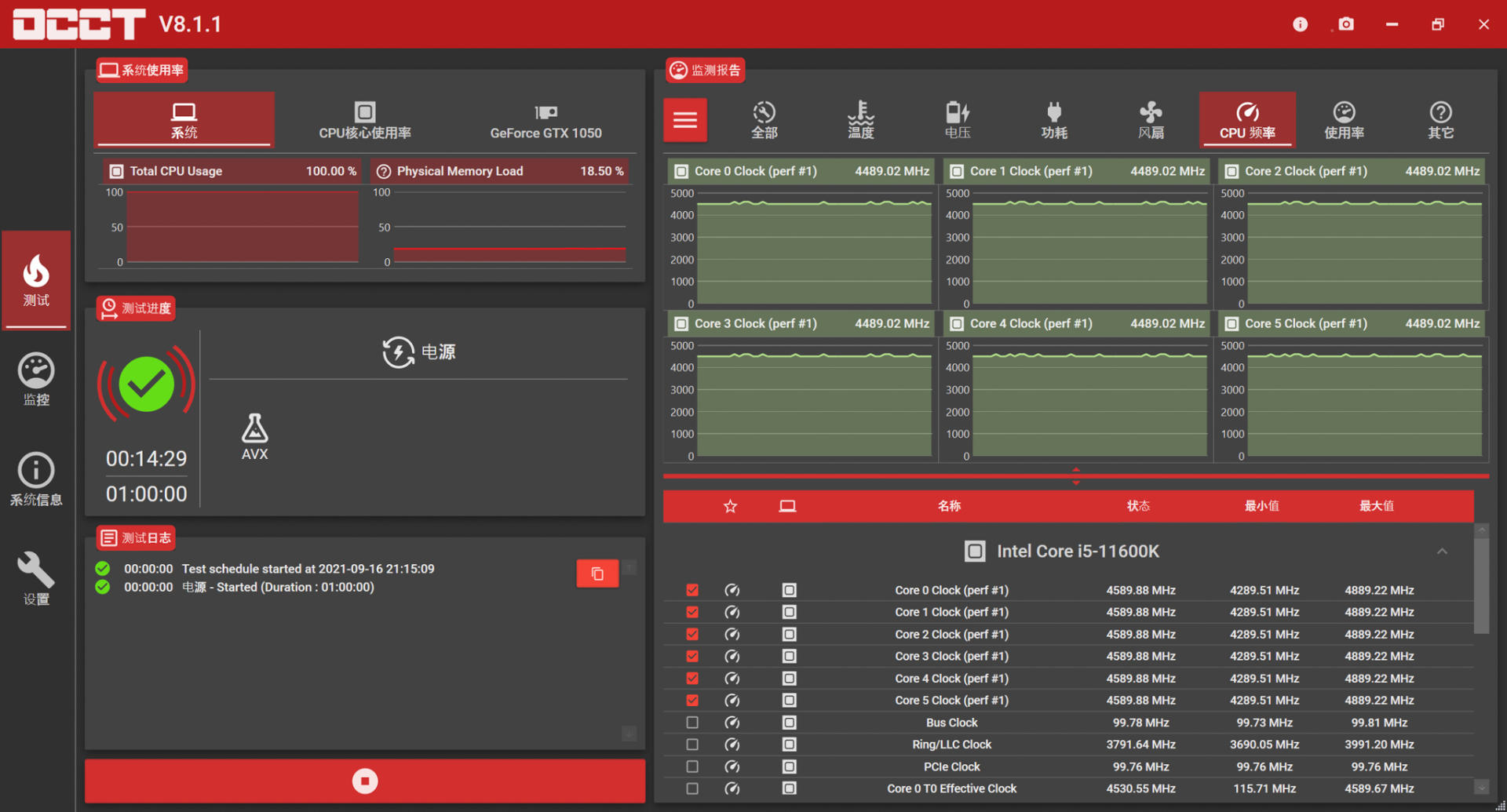Click the red splitter handle between graphs and table
The height and width of the screenshot is (812, 1507).
(x=1076, y=476)
